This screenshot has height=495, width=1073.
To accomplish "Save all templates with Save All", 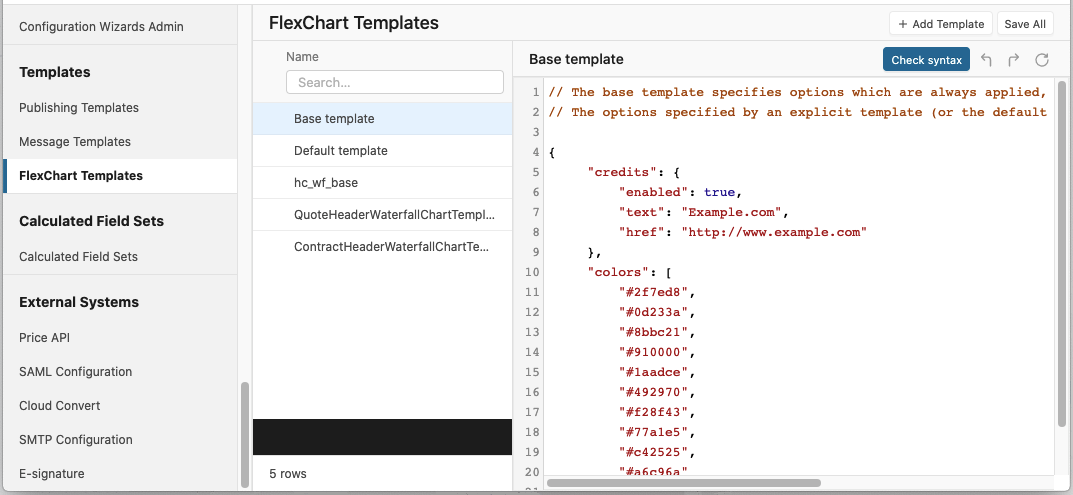I will [1025, 24].
